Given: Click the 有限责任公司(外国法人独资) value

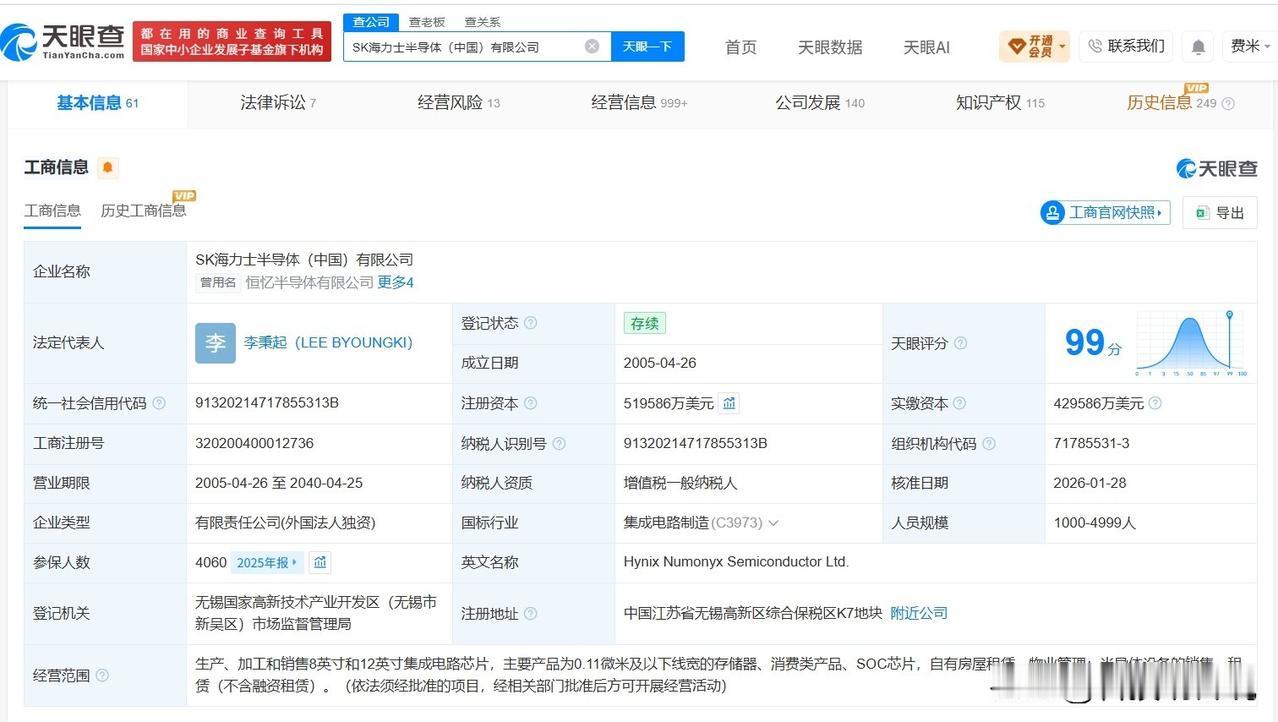Looking at the screenshot, I should [x=285, y=523].
